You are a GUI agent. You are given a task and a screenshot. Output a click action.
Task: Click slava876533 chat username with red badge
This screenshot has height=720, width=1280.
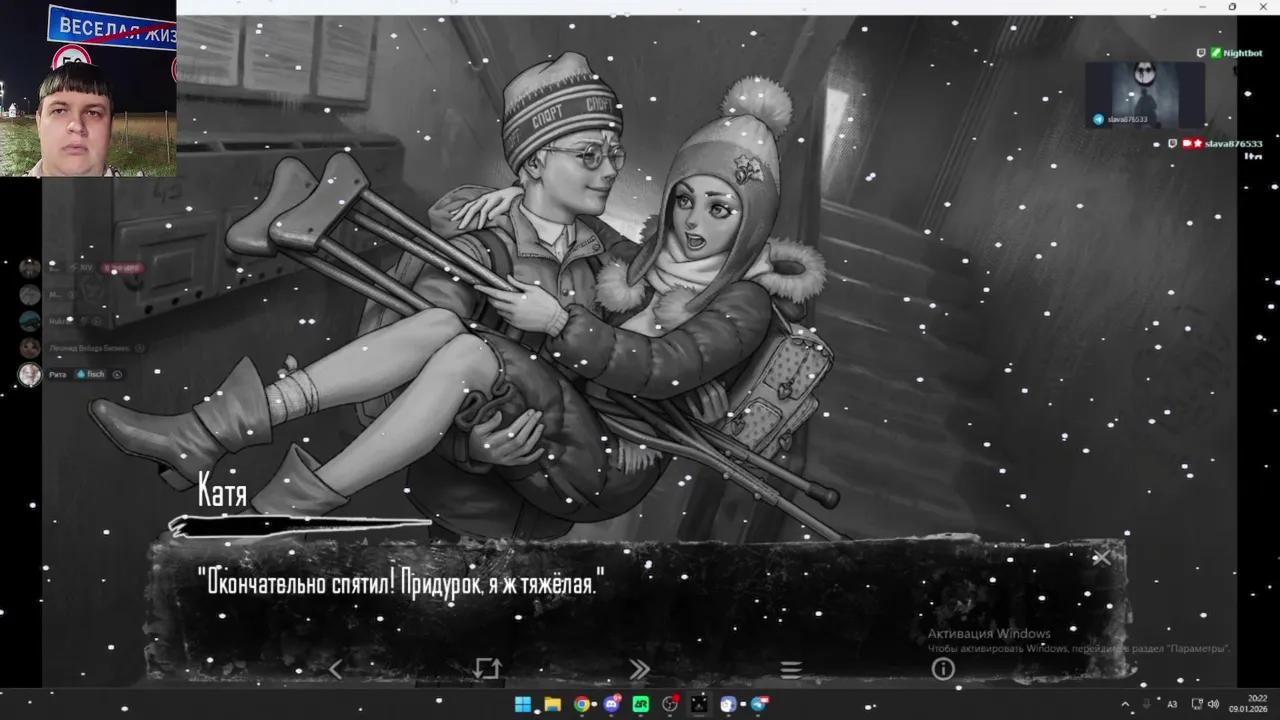coord(1233,144)
